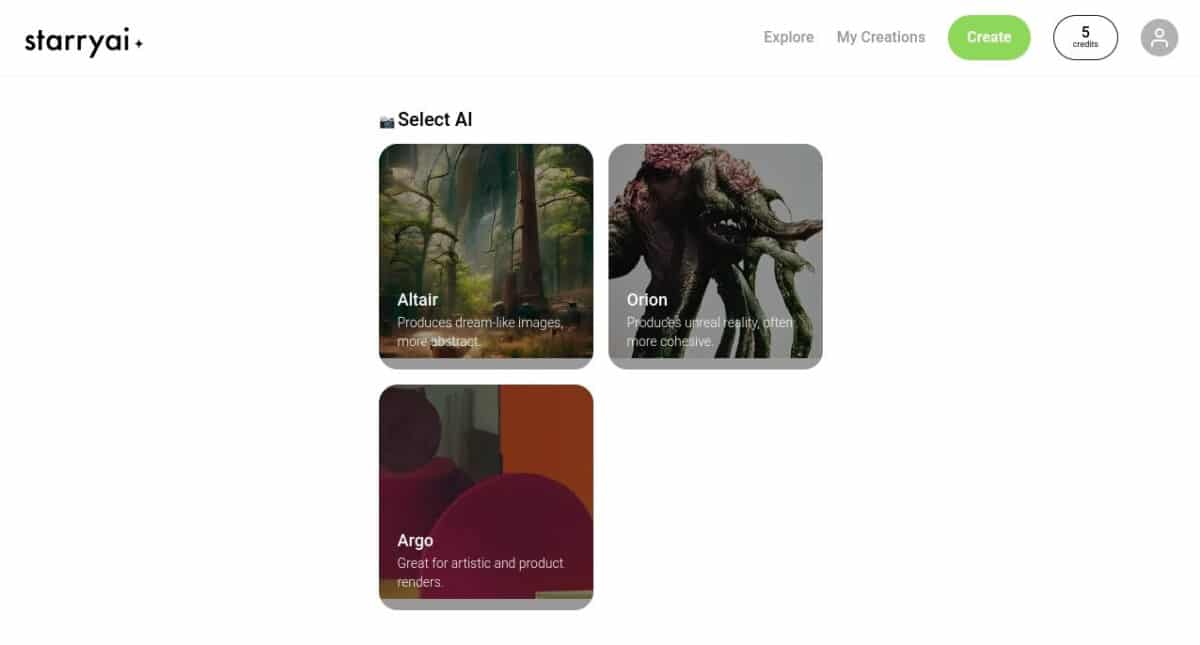1200x645 pixels.
Task: Click the 'Great for artistic and product renders' text
Action: pos(480,572)
